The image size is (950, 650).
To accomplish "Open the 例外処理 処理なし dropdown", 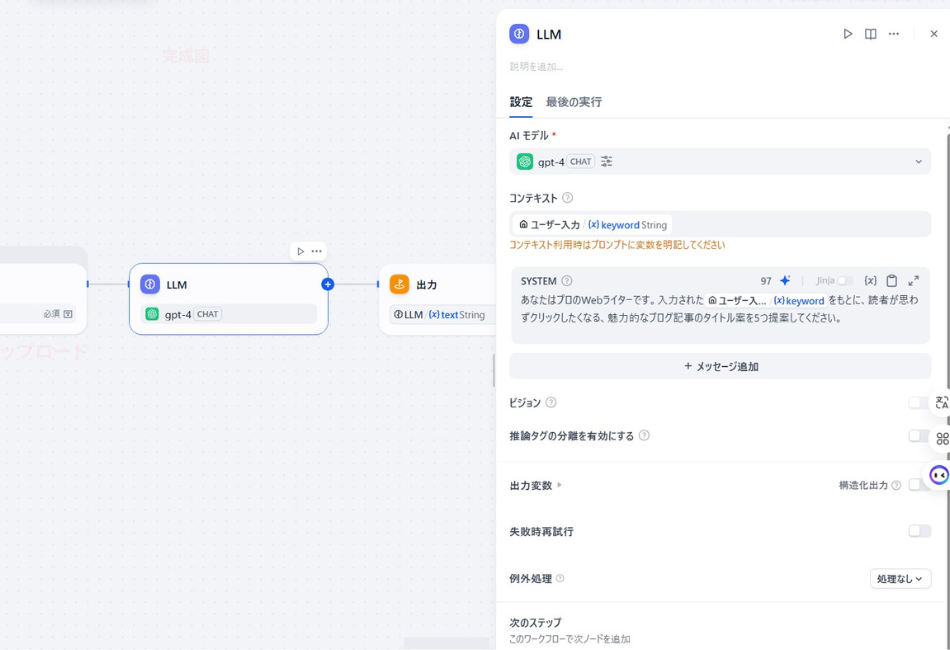I will click(900, 578).
